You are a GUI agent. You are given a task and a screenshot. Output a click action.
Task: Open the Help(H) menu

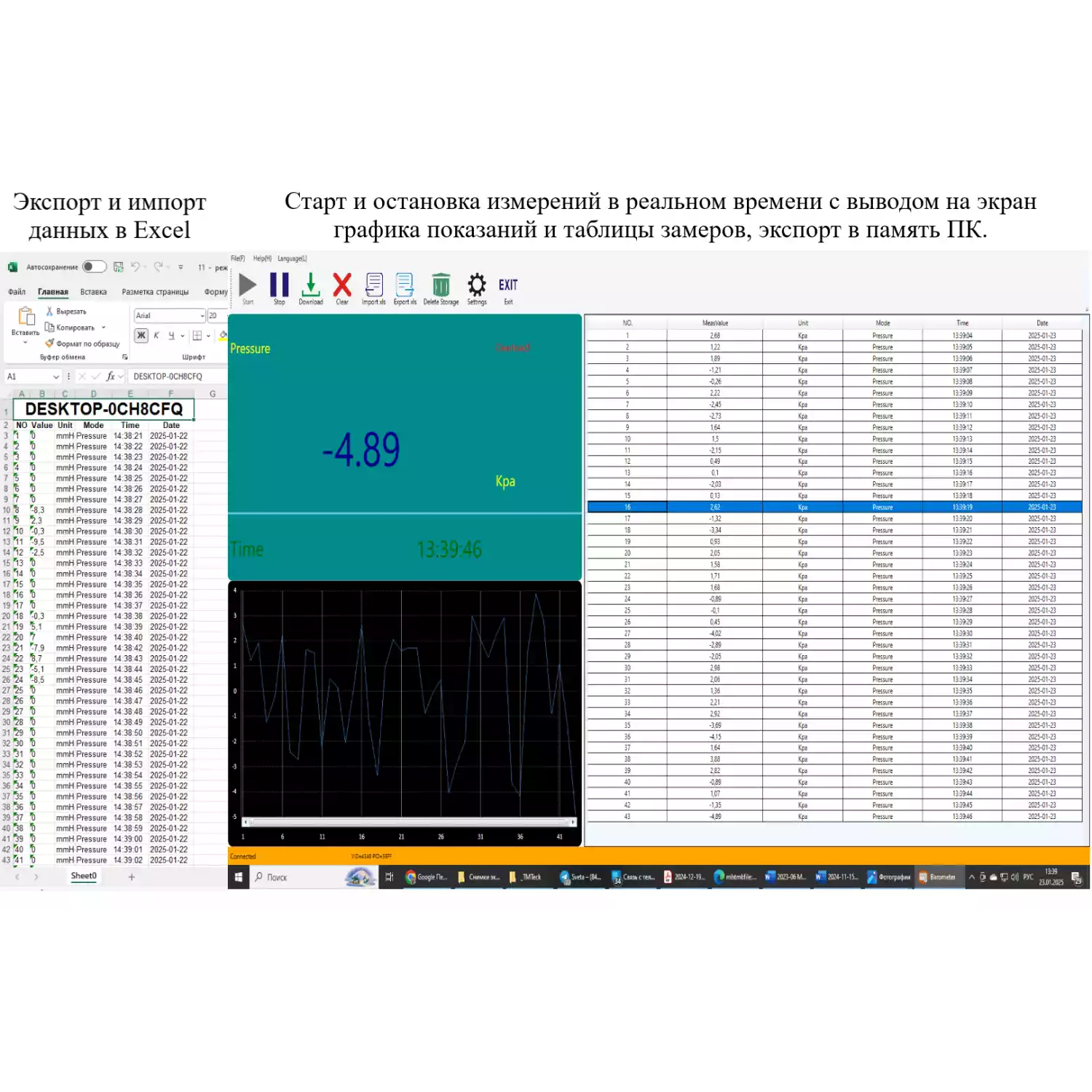(262, 258)
